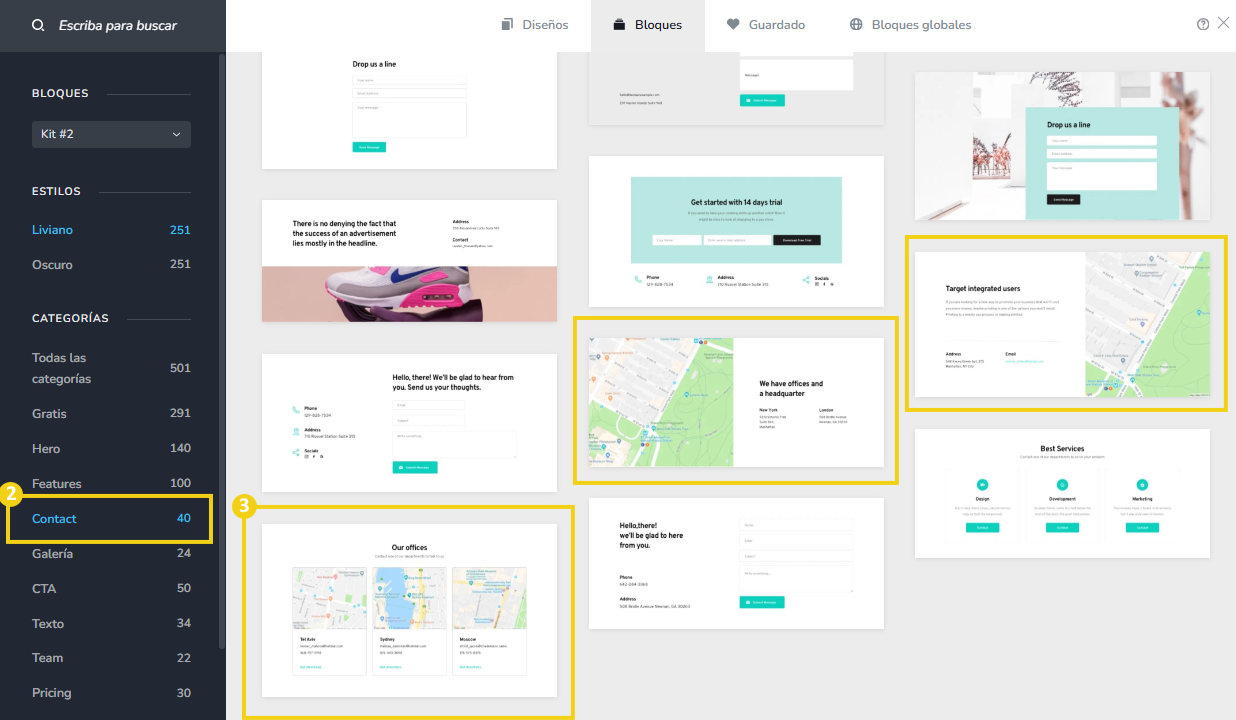Select the Bloques tab
This screenshot has height=720, width=1236.
tap(647, 25)
